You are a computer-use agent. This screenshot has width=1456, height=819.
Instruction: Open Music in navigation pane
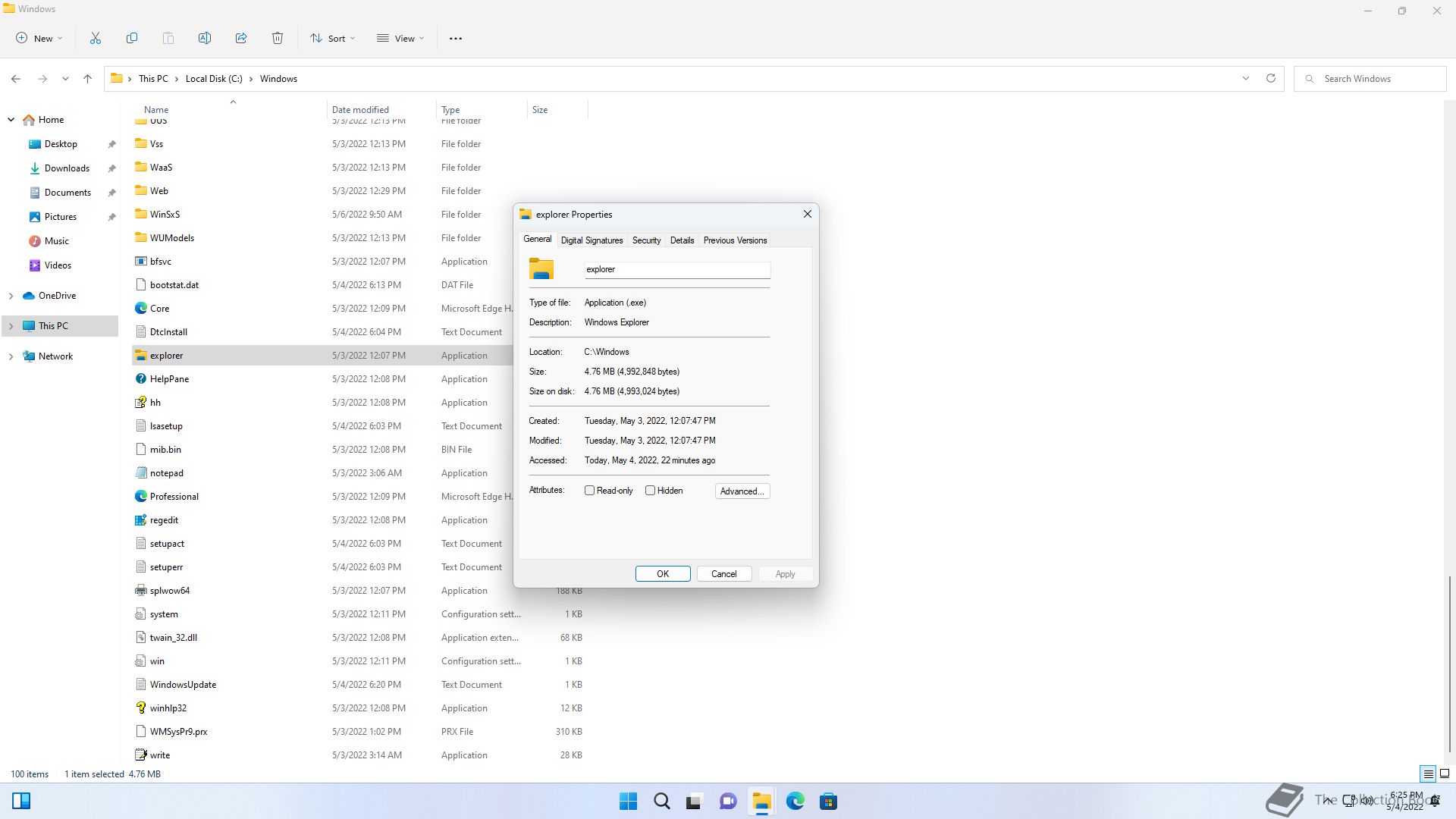pos(56,241)
